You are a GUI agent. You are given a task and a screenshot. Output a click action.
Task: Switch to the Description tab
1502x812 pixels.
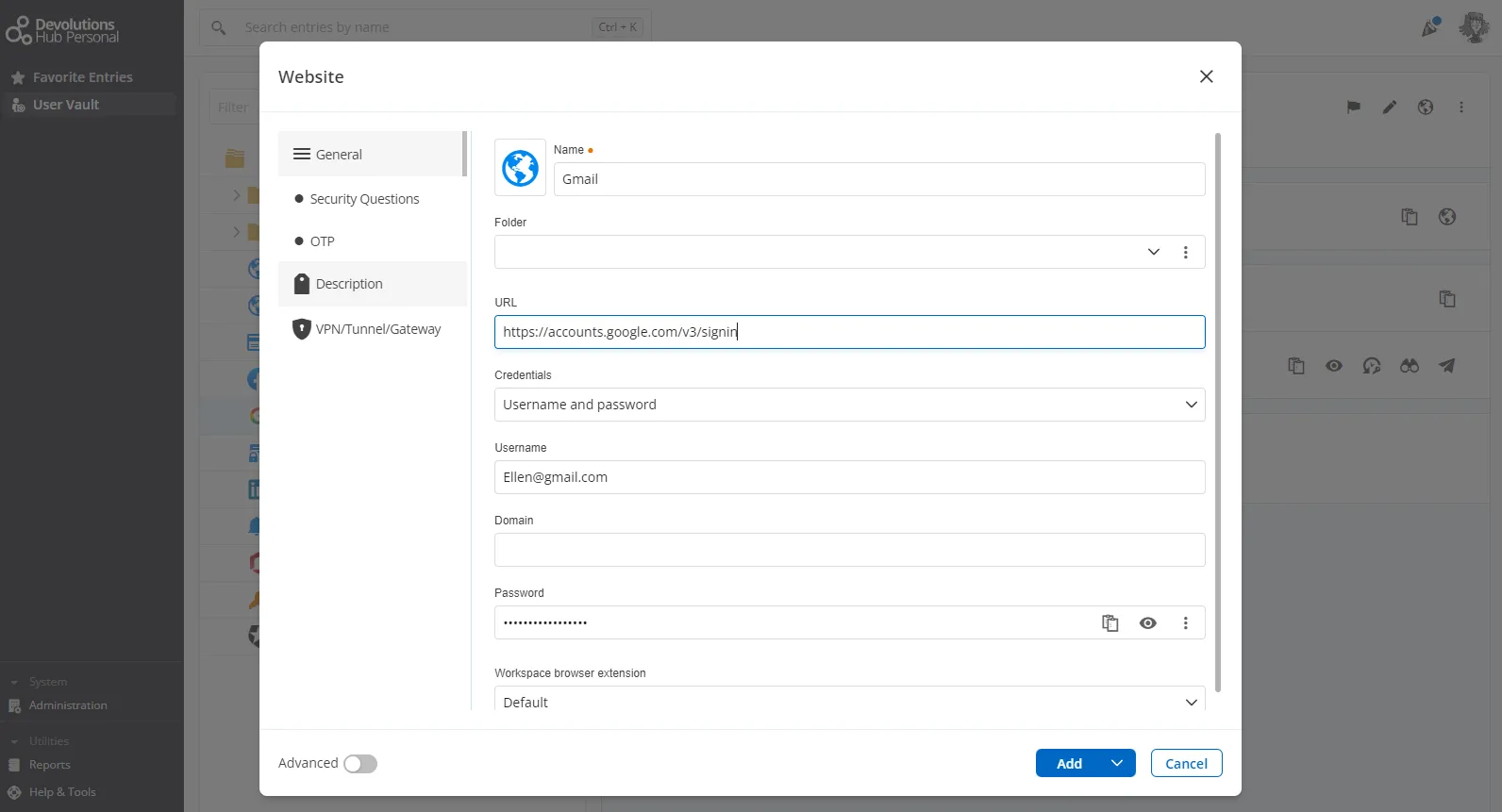(x=372, y=284)
